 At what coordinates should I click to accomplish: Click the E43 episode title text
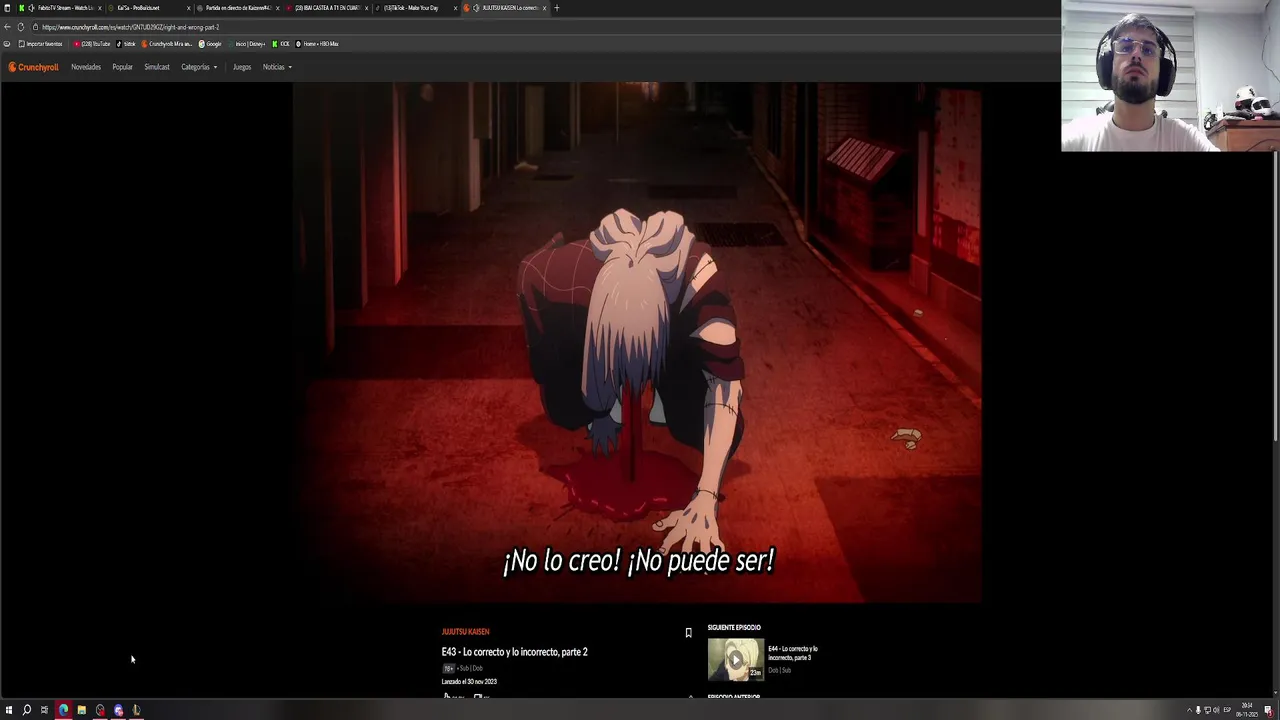coord(514,652)
